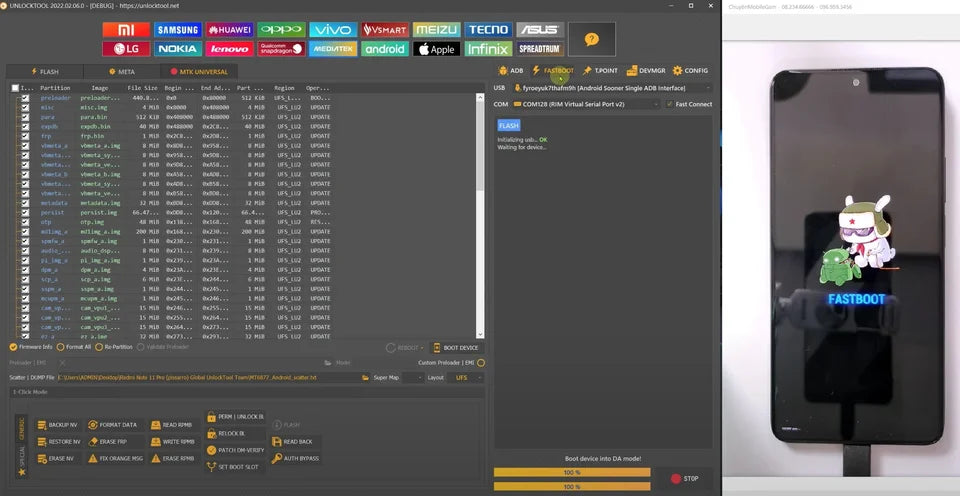Open the Apple brand section

click(x=436, y=48)
